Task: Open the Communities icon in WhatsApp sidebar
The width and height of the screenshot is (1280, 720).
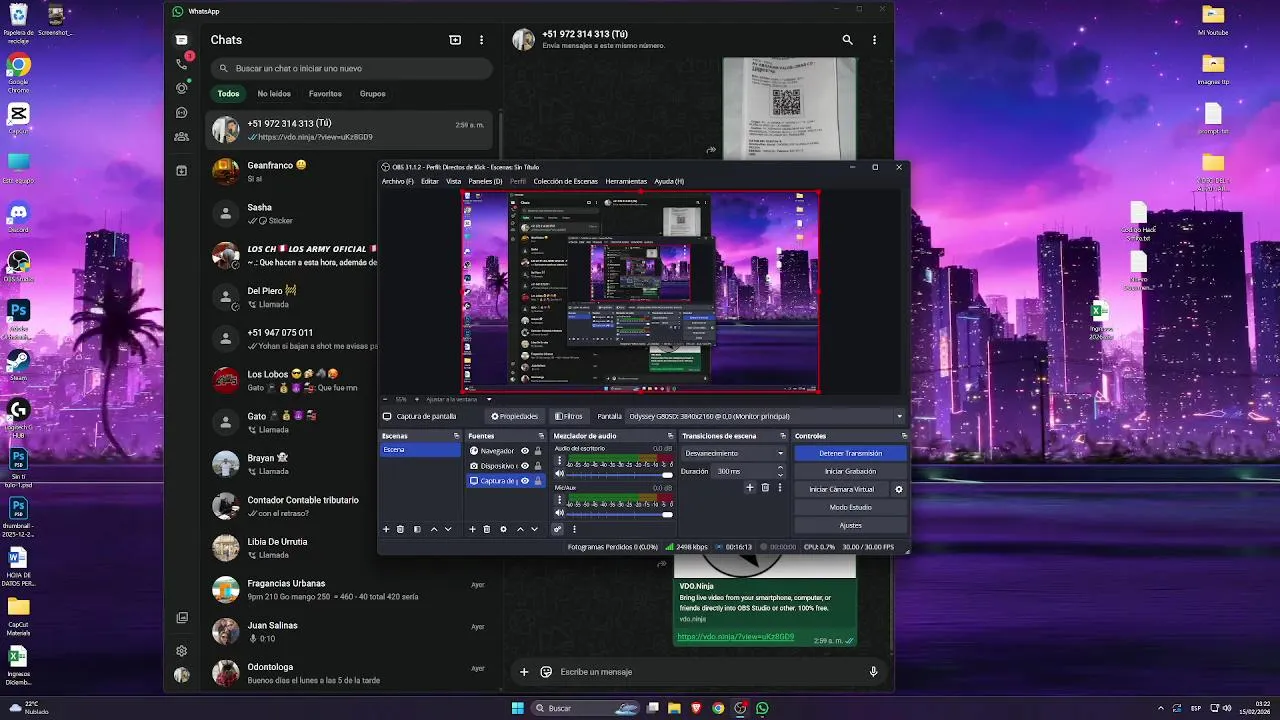Action: [x=181, y=136]
